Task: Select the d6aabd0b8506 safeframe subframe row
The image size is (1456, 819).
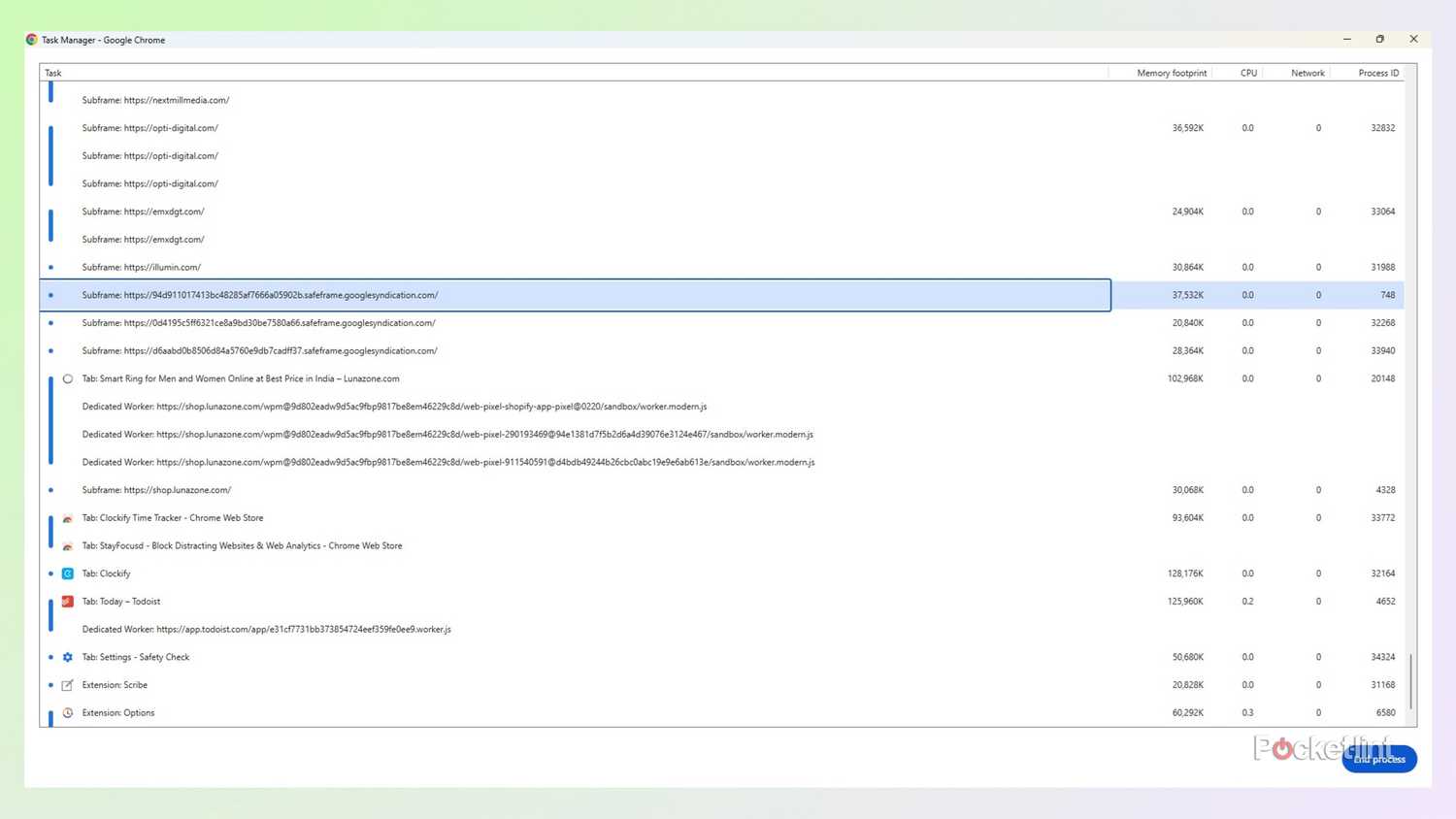Action: 721,351
